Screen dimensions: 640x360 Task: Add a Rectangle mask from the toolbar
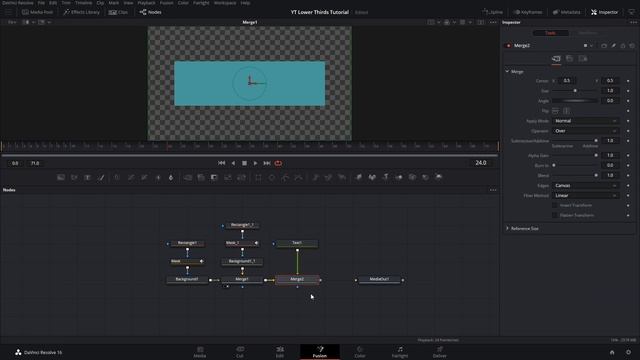coord(258,177)
